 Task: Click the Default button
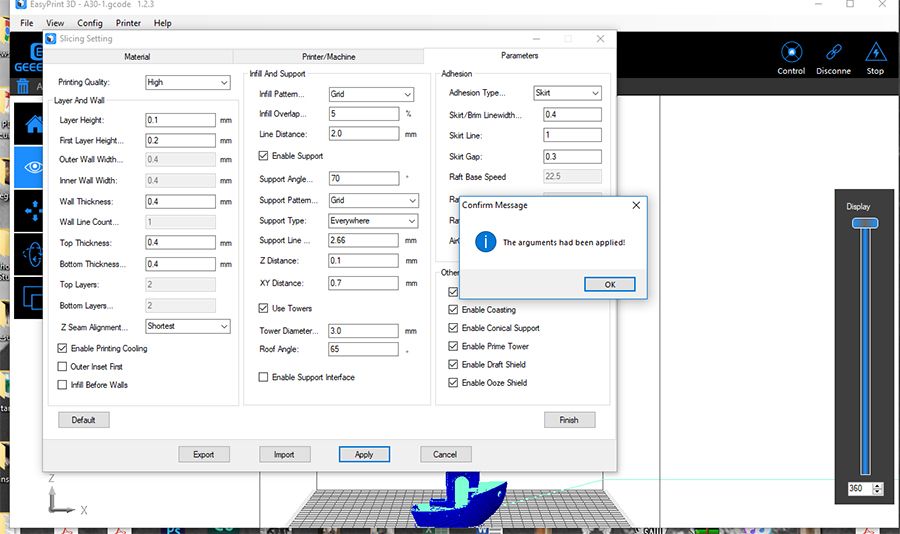(83, 420)
